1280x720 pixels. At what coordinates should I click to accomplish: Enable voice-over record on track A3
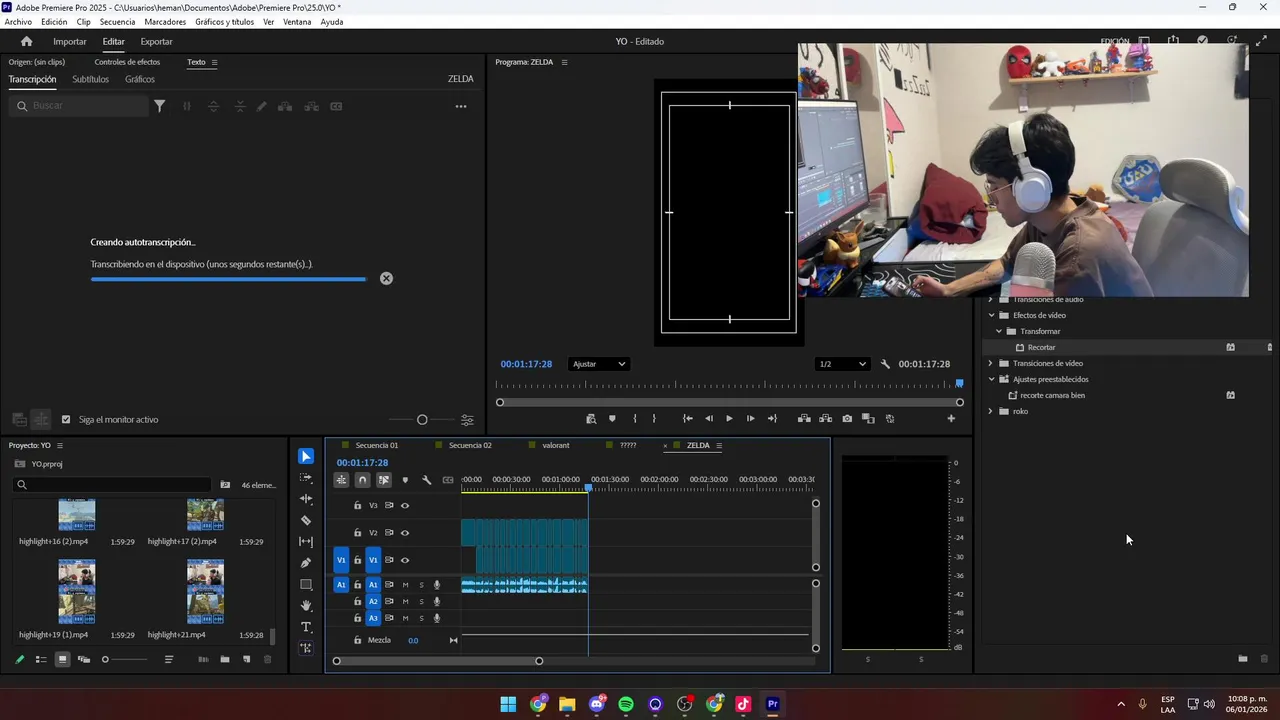[x=437, y=618]
